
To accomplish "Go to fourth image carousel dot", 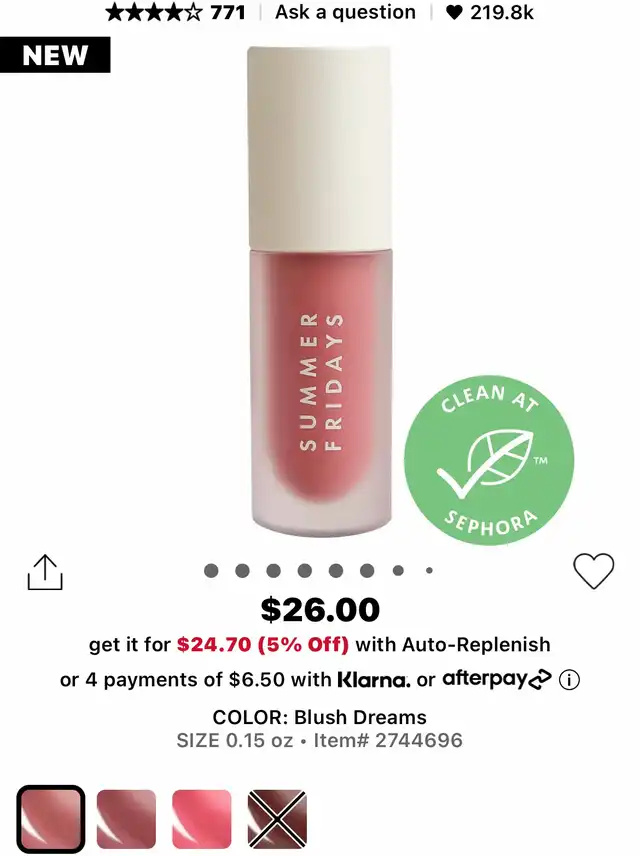I will pyautogui.click(x=305, y=570).
